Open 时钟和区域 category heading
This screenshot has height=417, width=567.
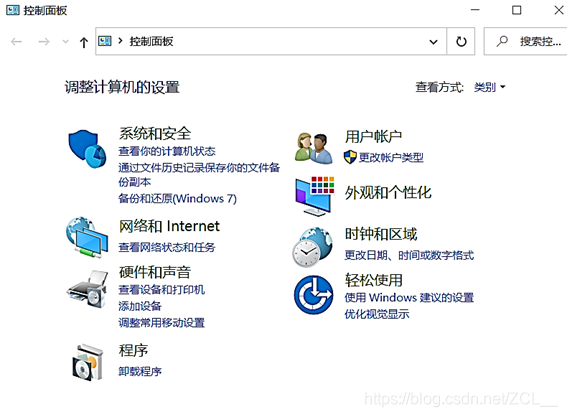pyautogui.click(x=381, y=234)
